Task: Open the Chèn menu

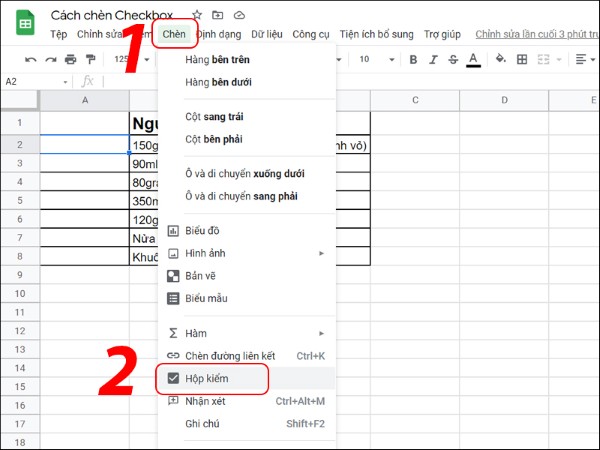Action: 174,34
